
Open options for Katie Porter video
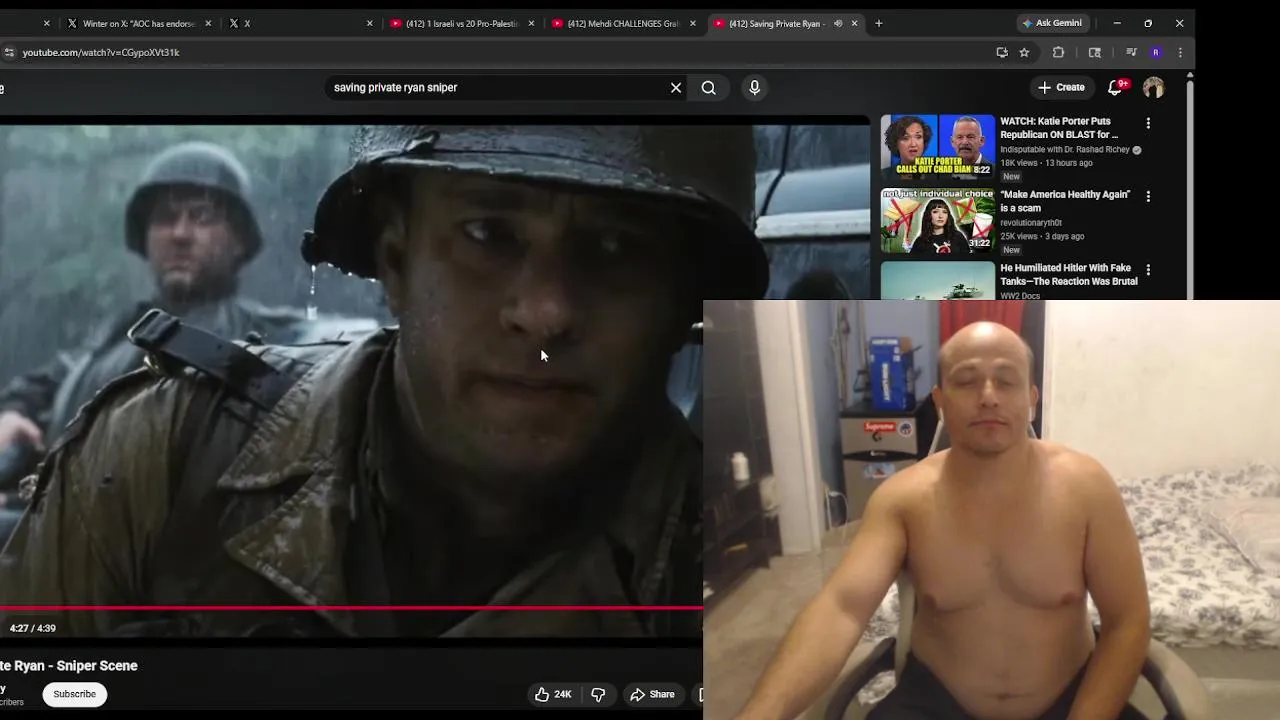[1148, 123]
